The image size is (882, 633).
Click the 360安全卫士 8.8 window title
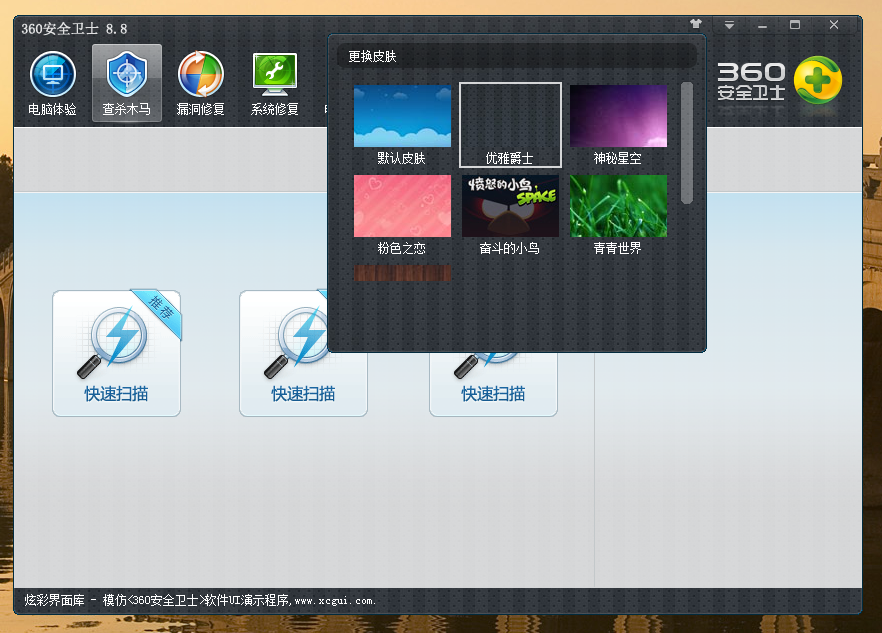tap(74, 29)
